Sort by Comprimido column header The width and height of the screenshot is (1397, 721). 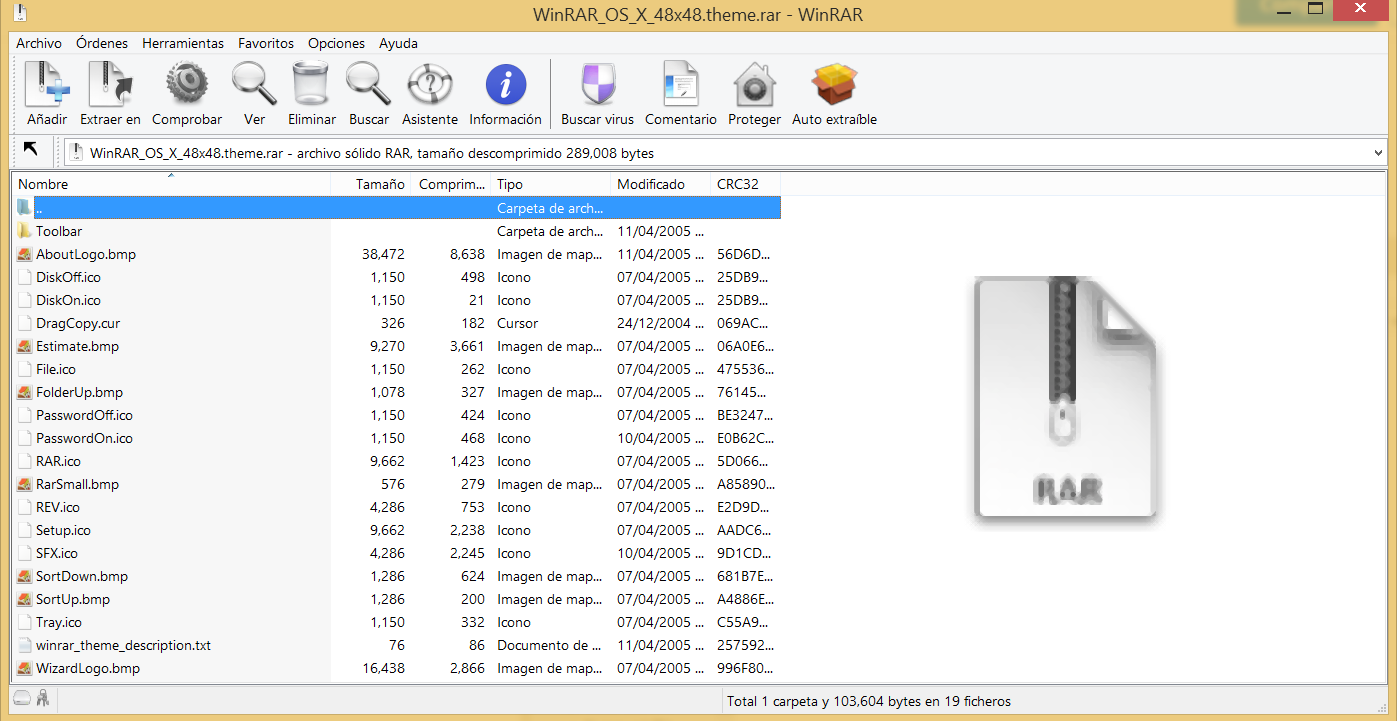tap(451, 184)
